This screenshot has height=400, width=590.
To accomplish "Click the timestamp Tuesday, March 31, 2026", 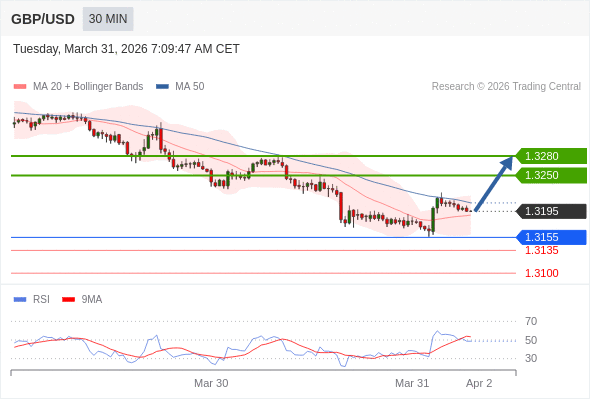I will tap(80, 49).
